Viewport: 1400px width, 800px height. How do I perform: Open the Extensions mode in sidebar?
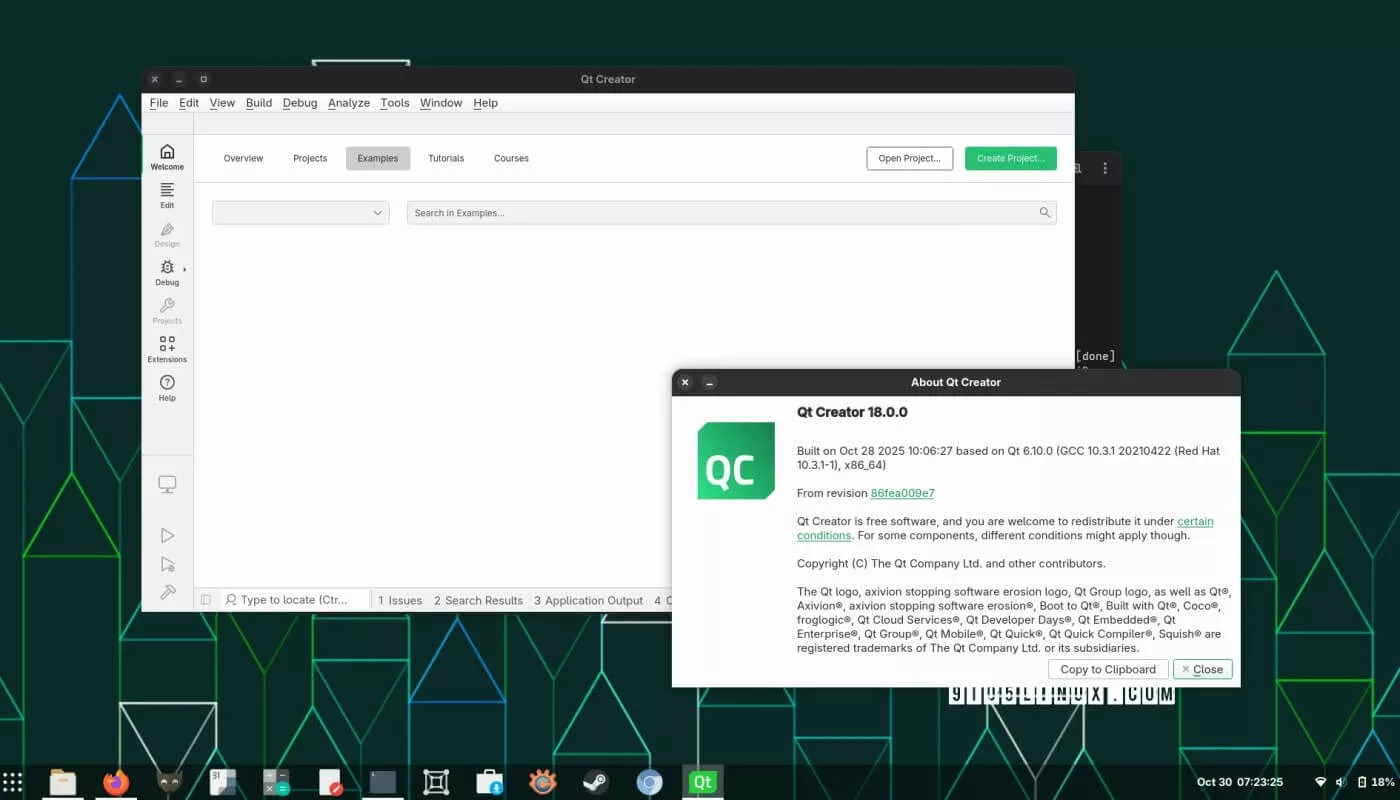point(167,348)
